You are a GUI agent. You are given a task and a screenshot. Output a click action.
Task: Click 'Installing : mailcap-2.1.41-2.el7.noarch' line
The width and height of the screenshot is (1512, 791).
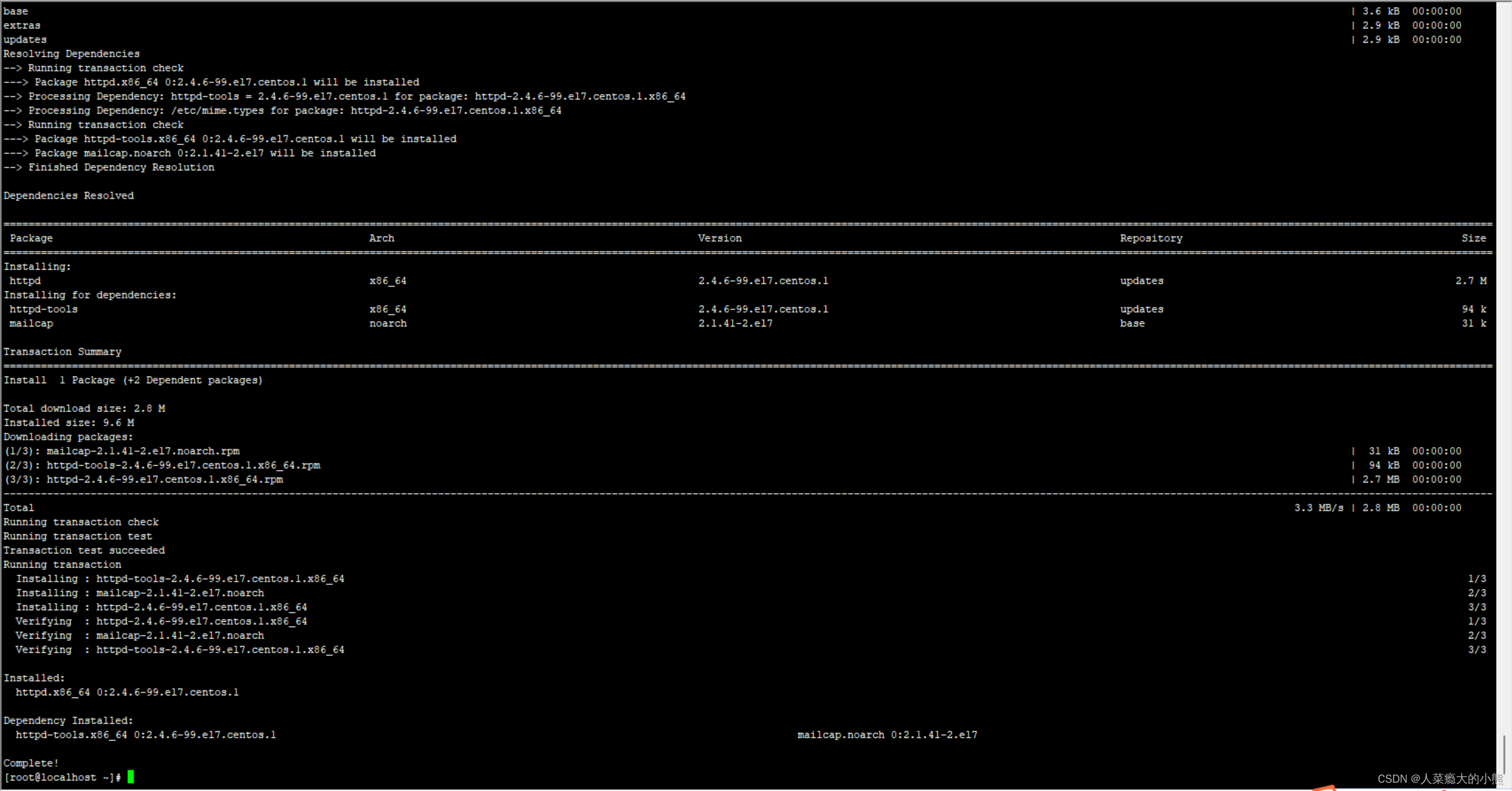(x=140, y=593)
